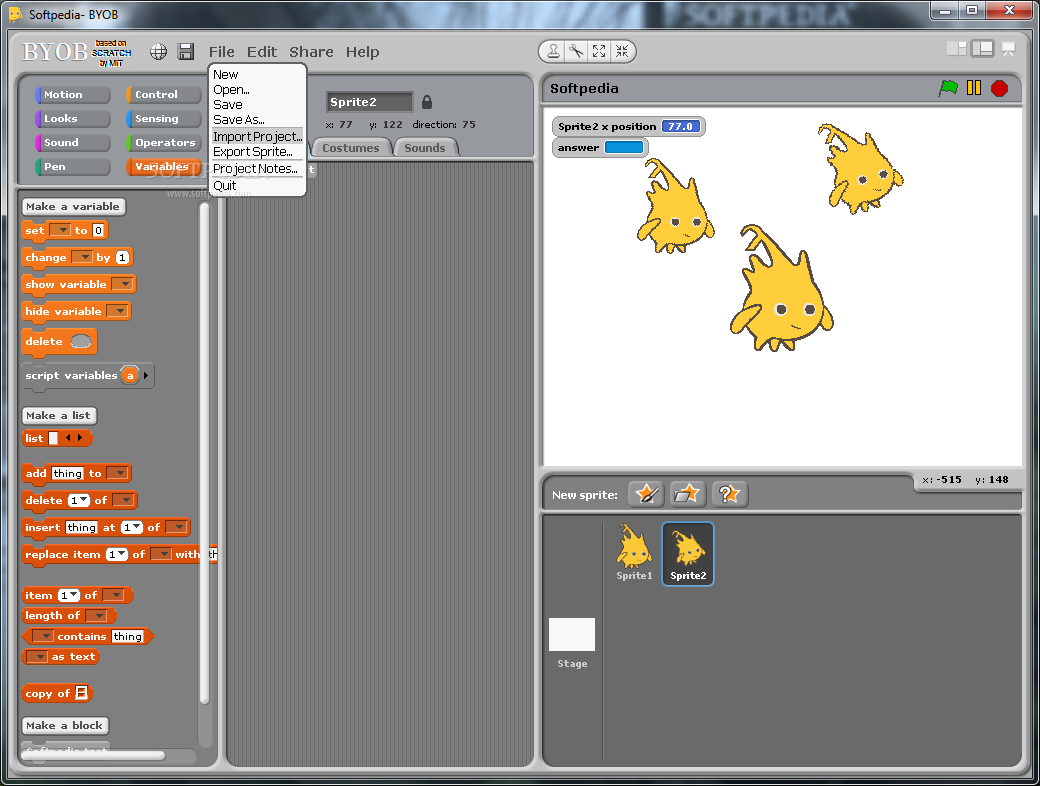Choose Import Project... menu entry

[257, 136]
